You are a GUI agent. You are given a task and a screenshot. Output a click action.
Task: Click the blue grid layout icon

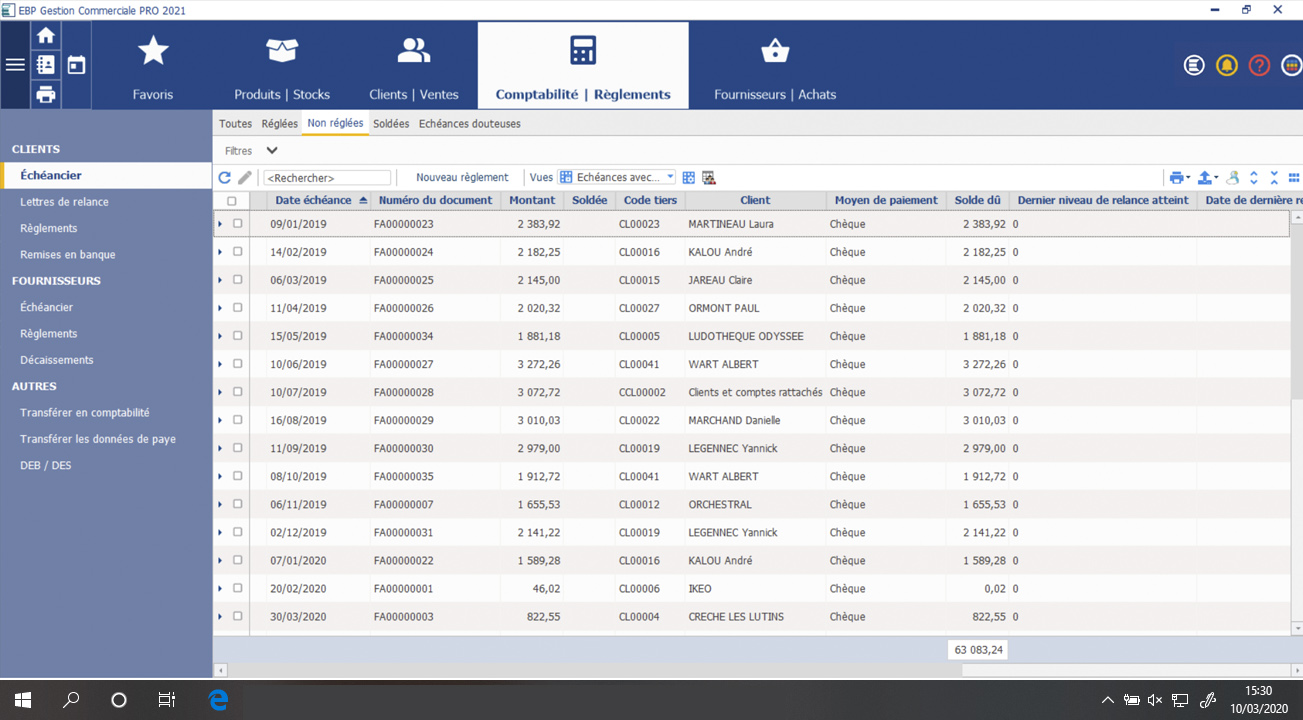pos(1294,178)
